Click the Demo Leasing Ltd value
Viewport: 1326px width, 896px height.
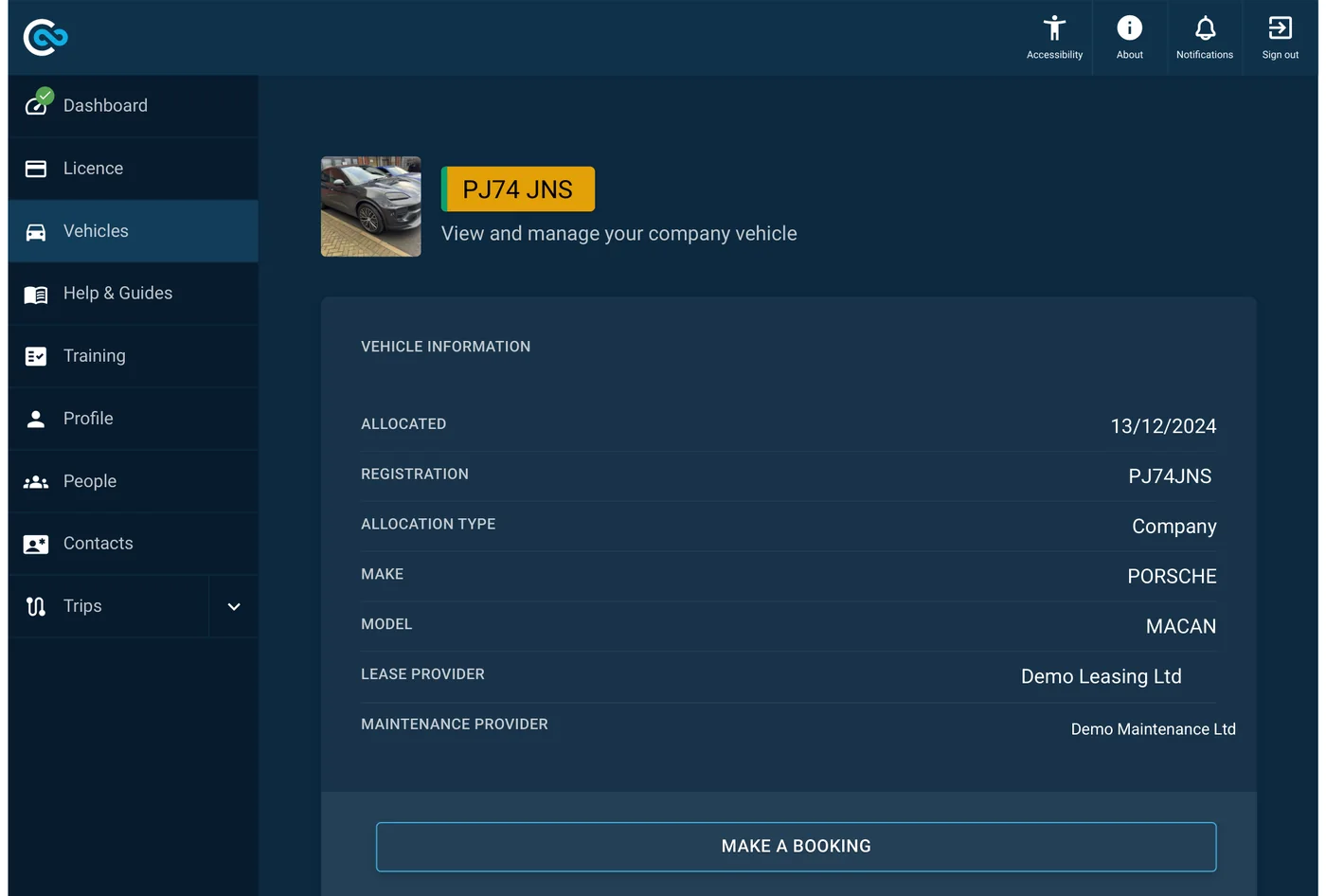point(1102,676)
